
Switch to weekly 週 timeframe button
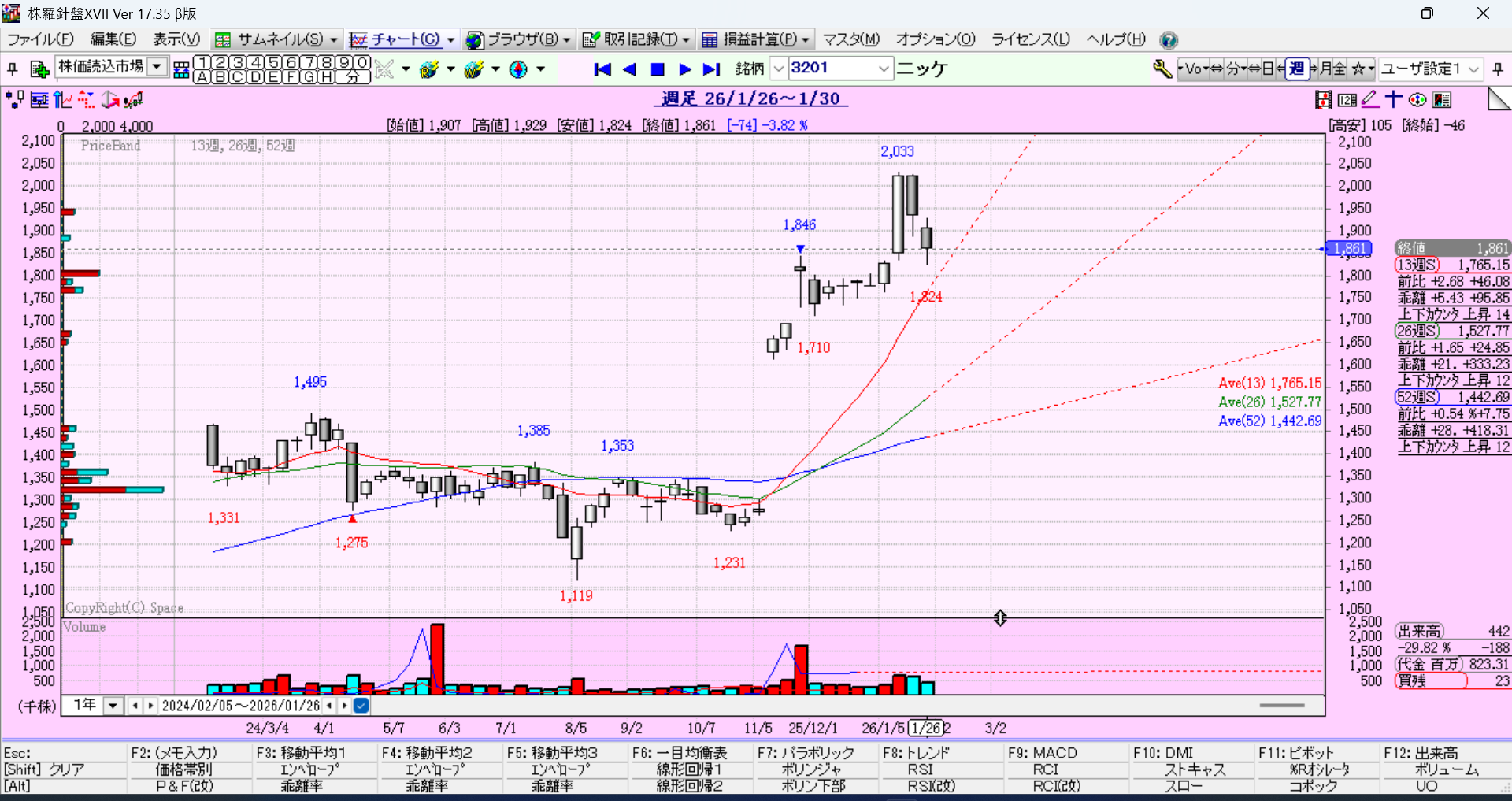pyautogui.click(x=1296, y=69)
